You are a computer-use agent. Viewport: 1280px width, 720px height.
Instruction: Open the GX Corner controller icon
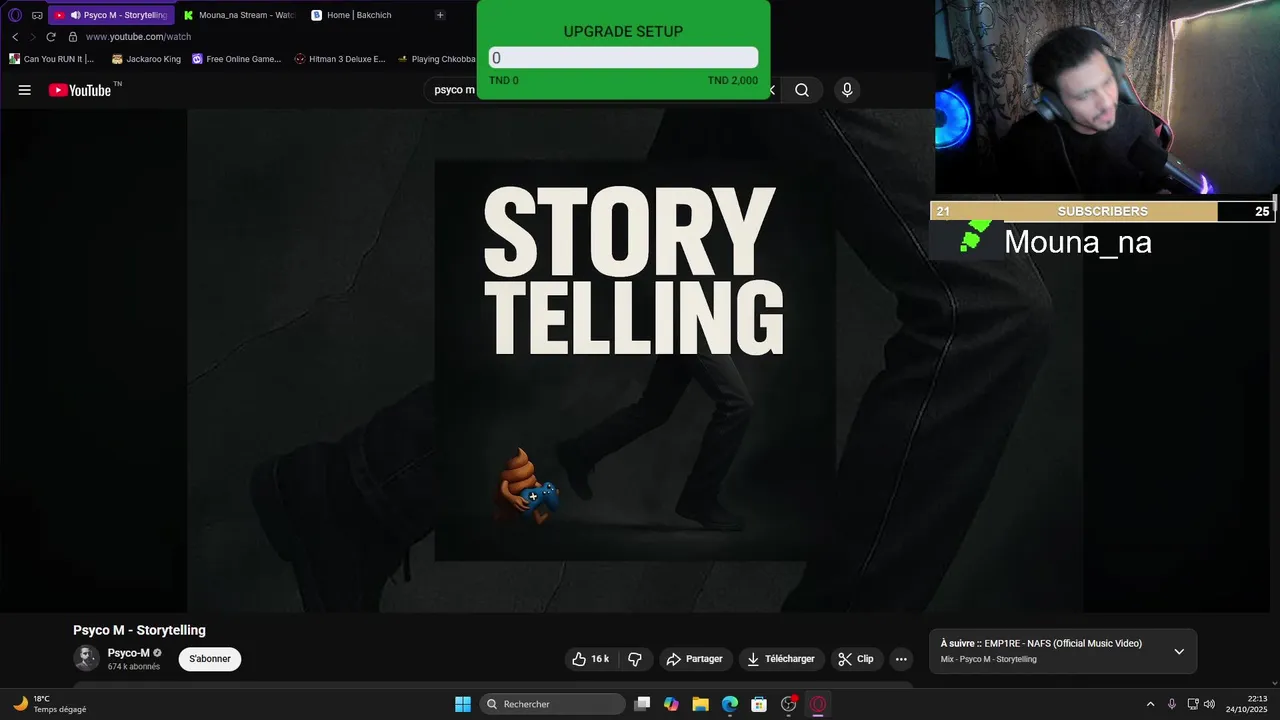point(37,15)
